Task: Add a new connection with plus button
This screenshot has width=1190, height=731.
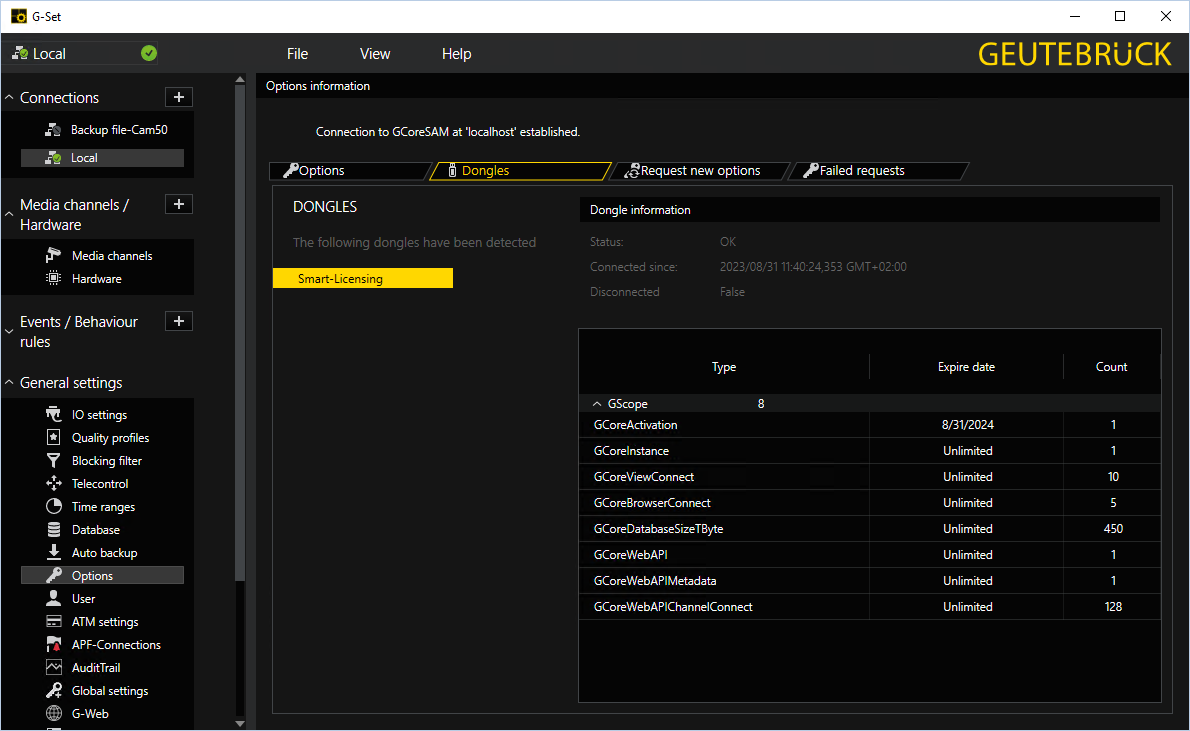Action: [178, 97]
